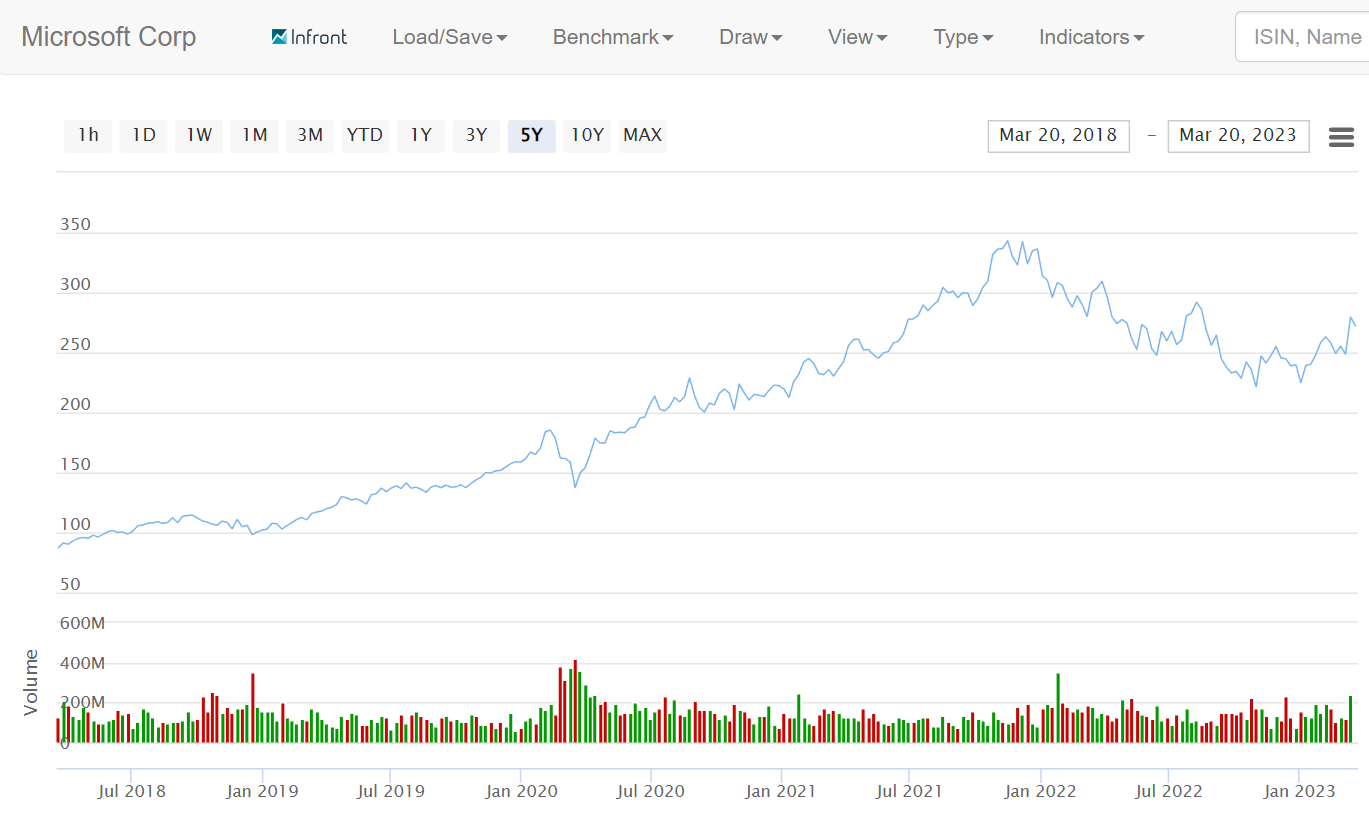Open the Type dropdown menu
This screenshot has height=815, width=1369.
[964, 37]
